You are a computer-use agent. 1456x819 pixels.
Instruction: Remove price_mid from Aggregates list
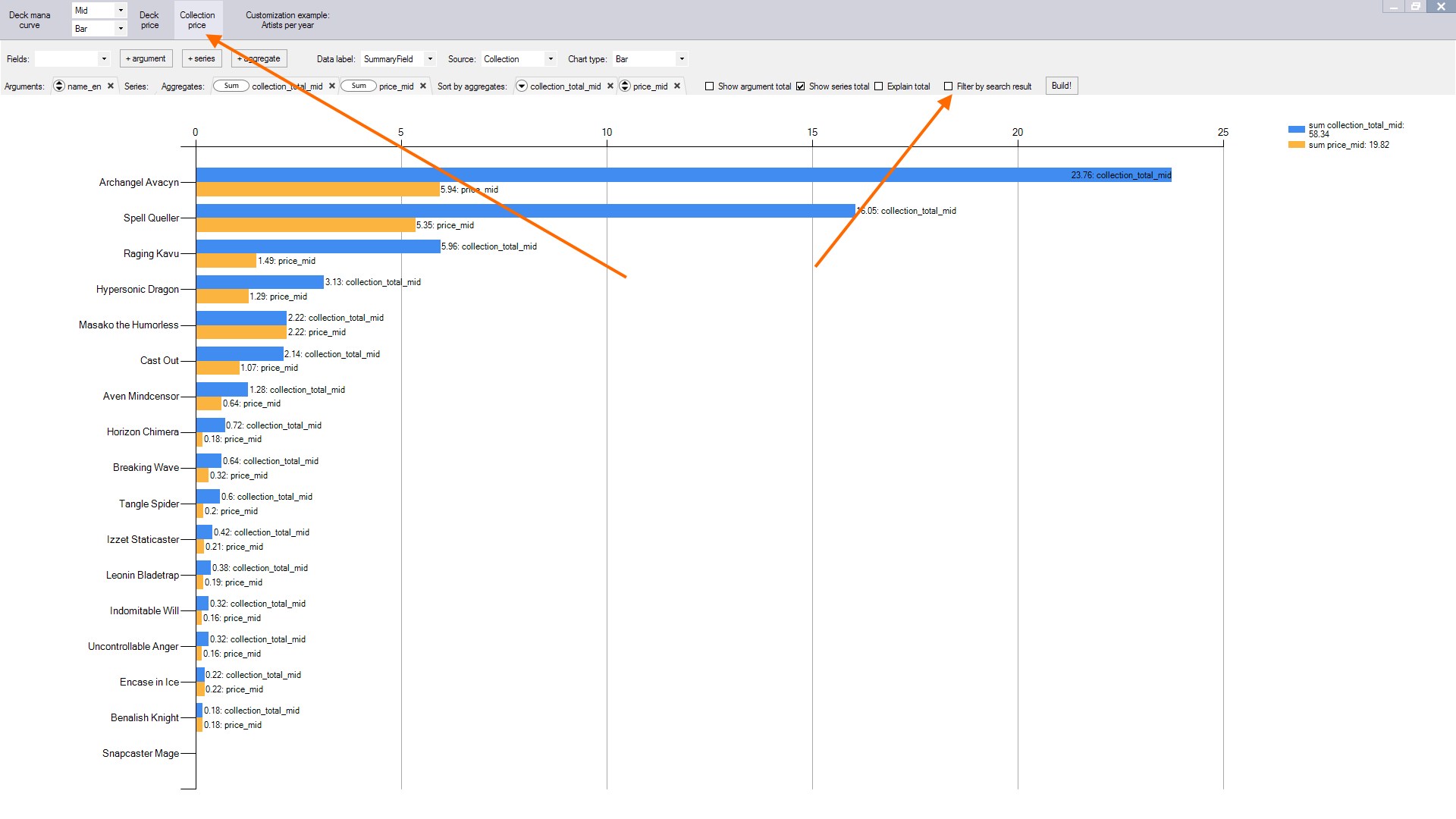(423, 86)
